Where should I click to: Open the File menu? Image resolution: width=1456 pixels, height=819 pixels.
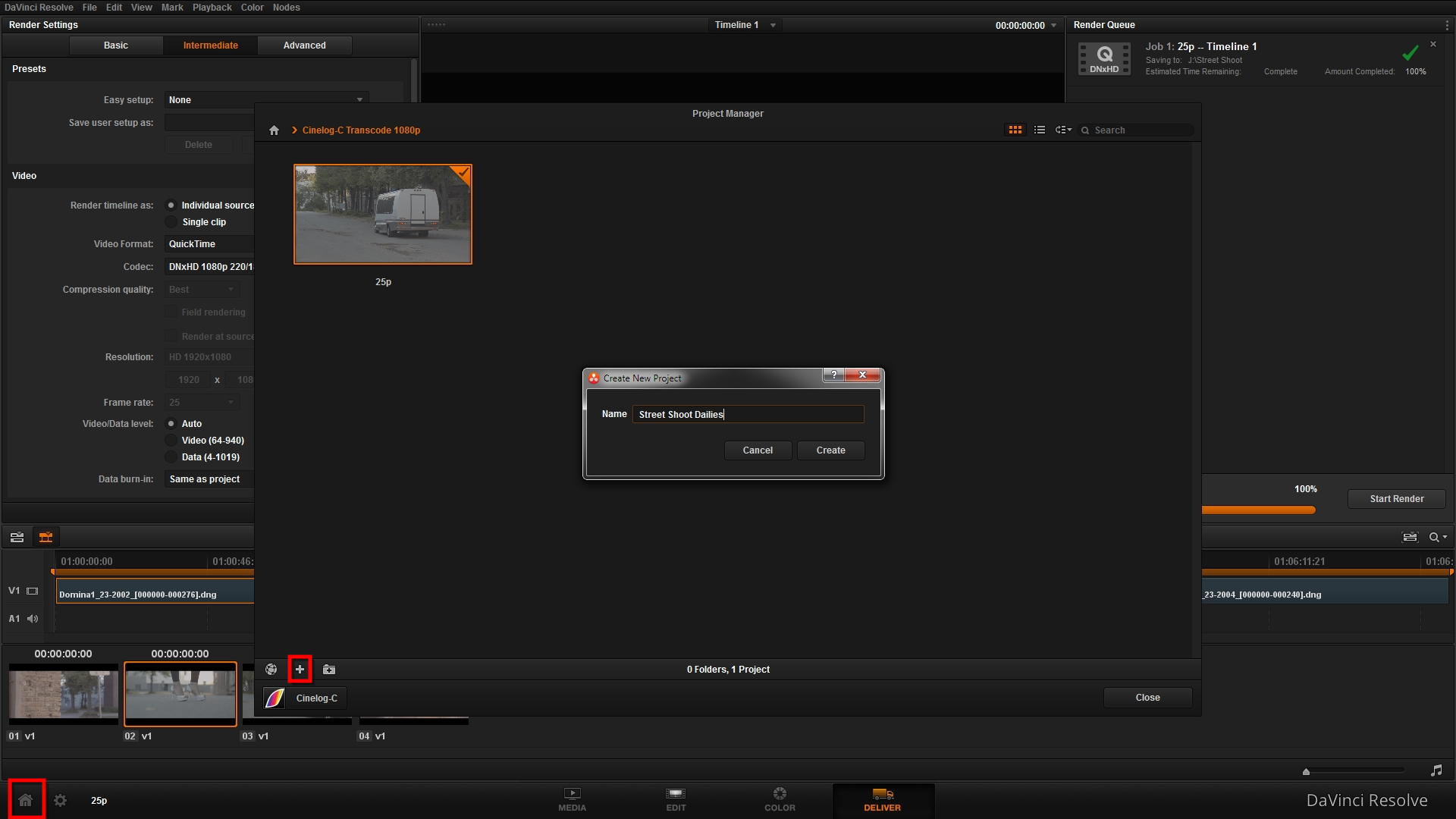click(x=89, y=8)
